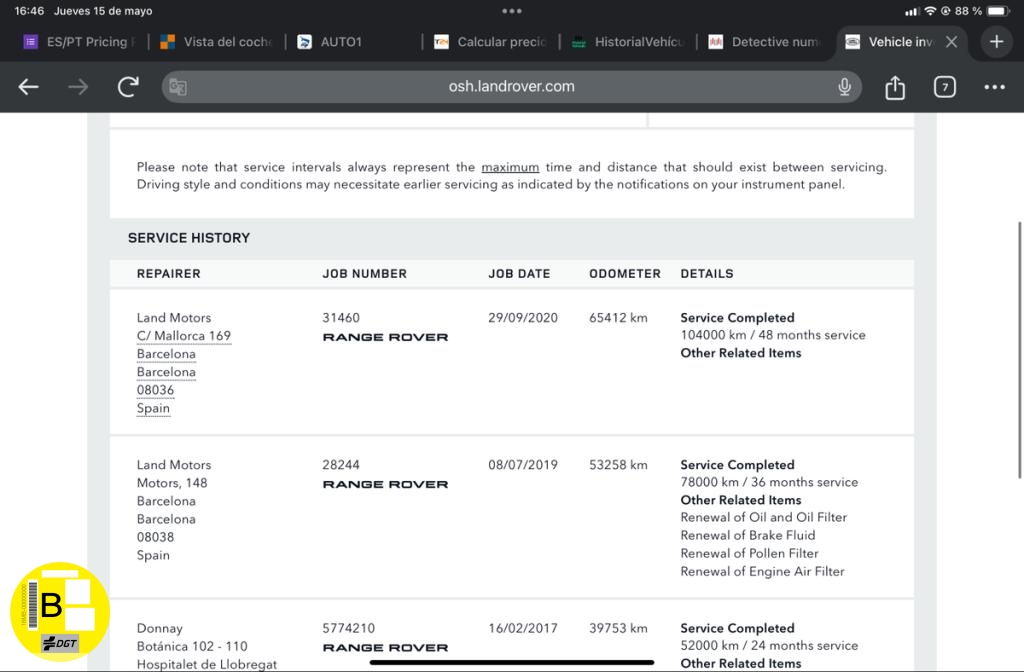The width and height of the screenshot is (1024, 672).
Task: Switch to the HistorialVehículo tab
Action: pos(627,42)
